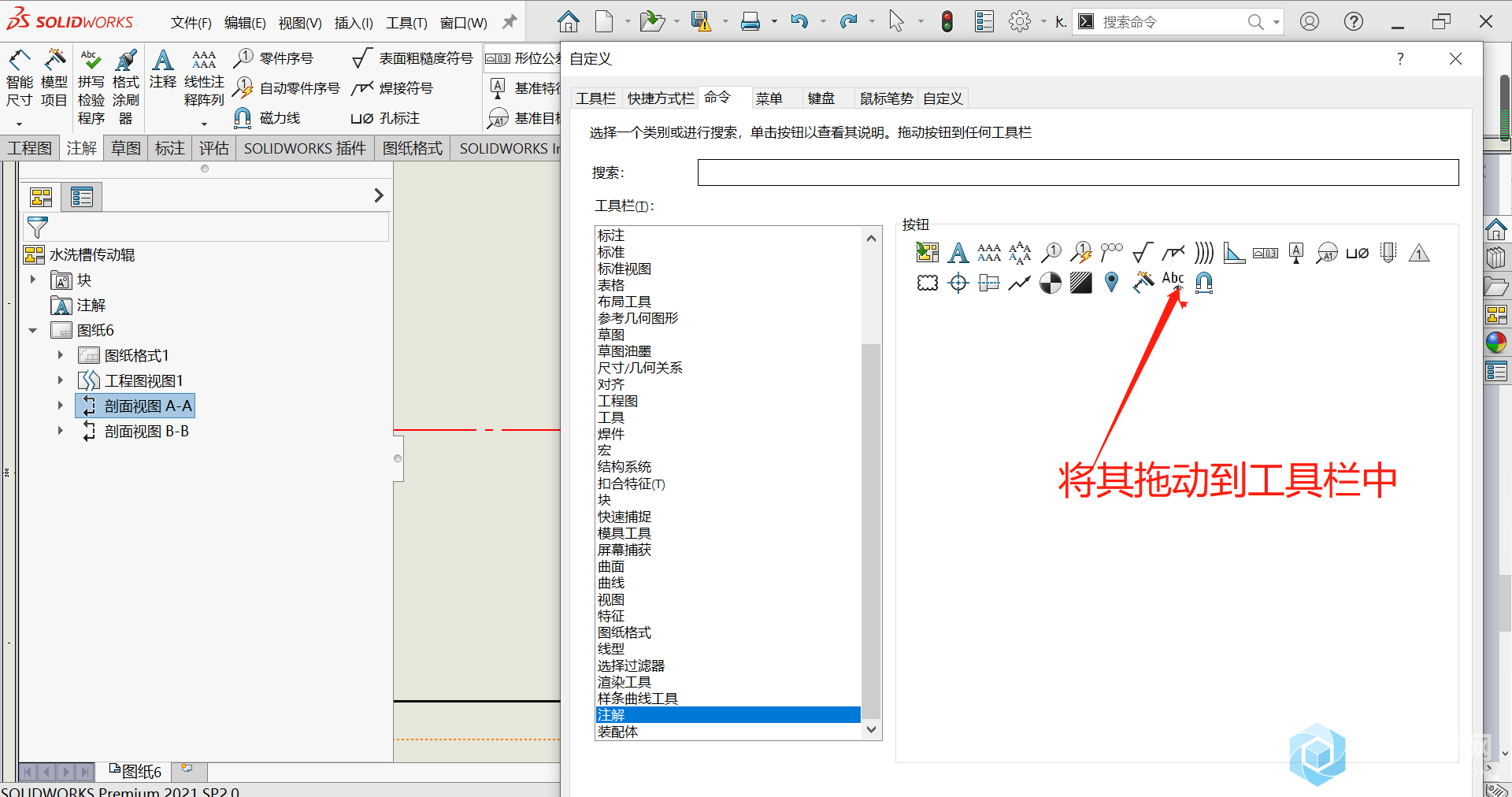Click the traffic light Rebuild icon
The image size is (1512, 797).
coord(947,21)
